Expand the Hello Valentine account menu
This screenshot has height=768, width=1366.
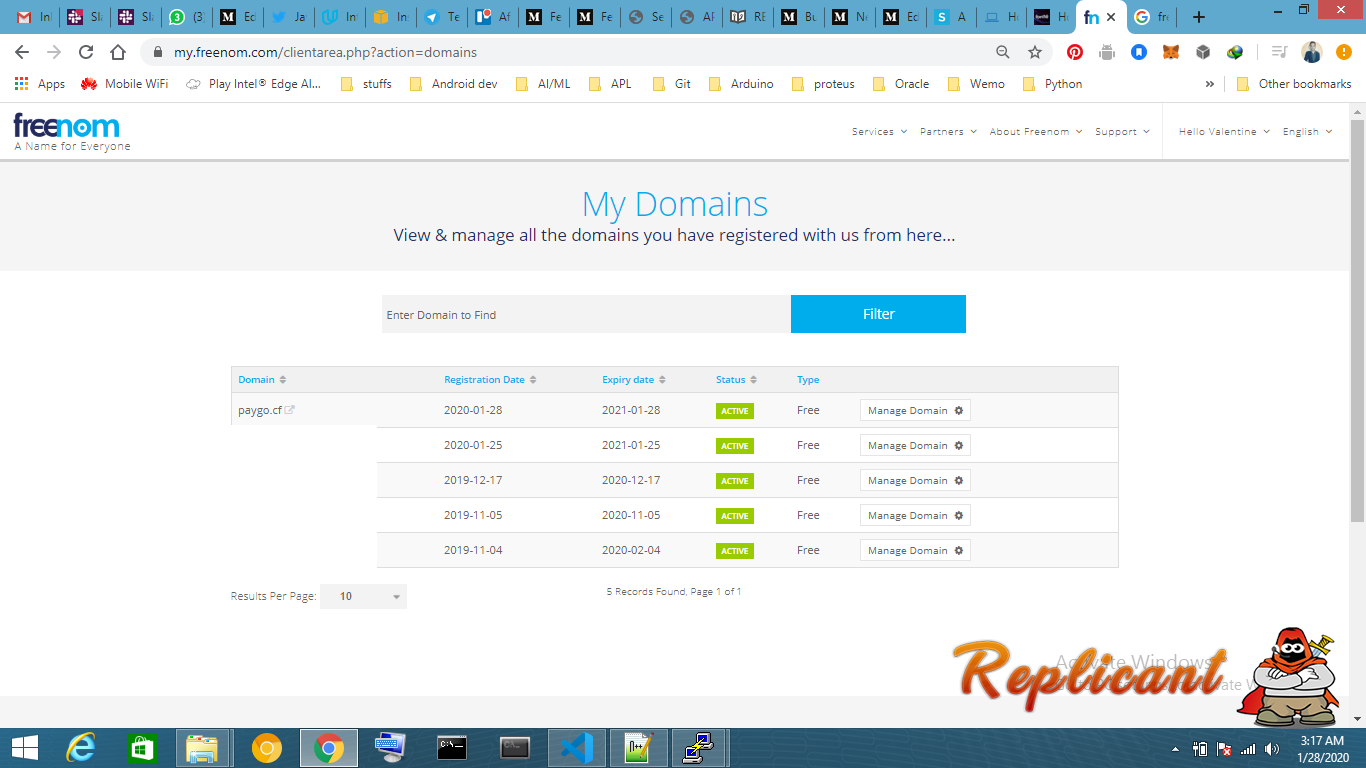point(1224,132)
